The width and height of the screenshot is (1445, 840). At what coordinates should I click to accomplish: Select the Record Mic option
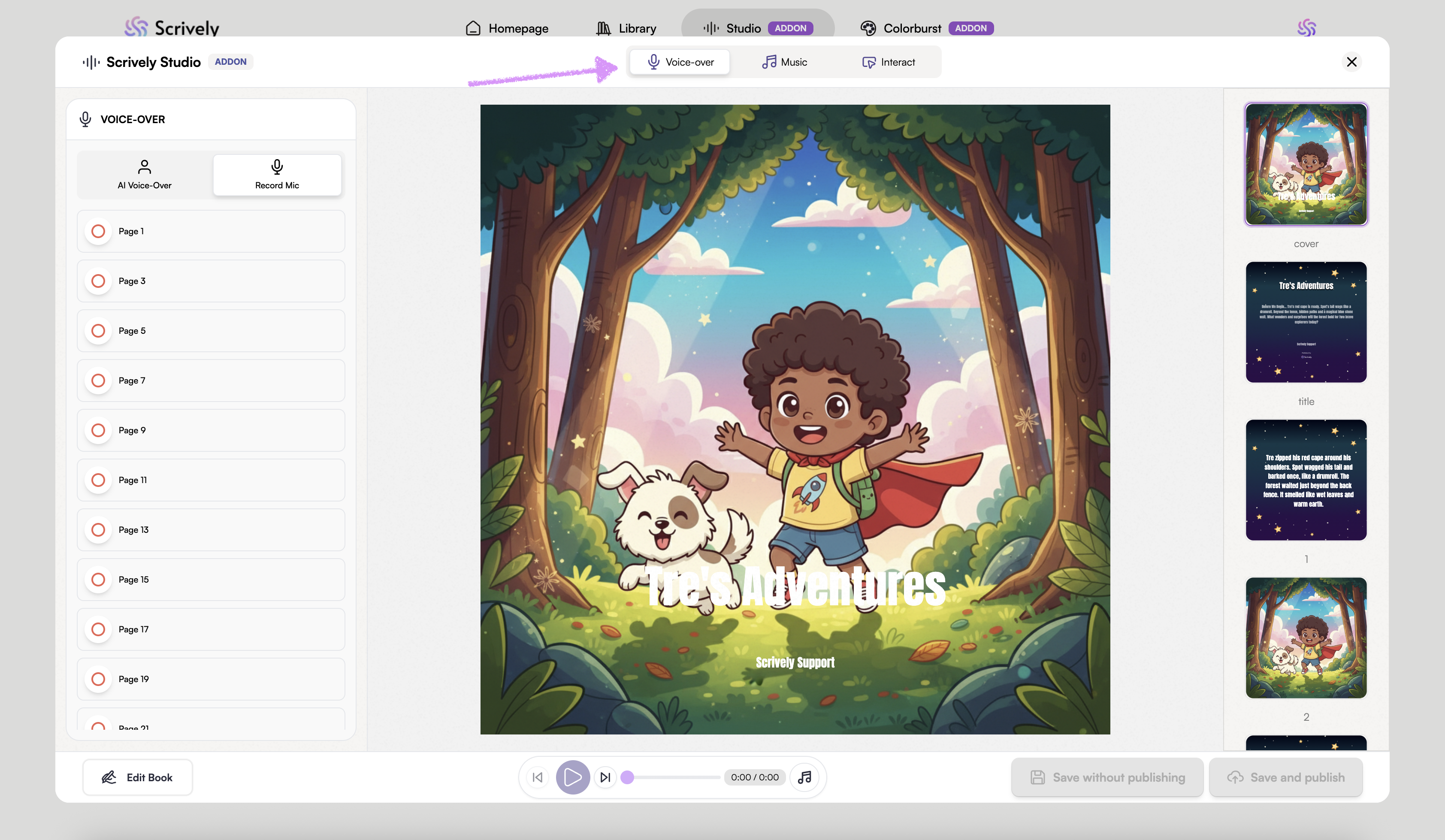[x=277, y=175]
